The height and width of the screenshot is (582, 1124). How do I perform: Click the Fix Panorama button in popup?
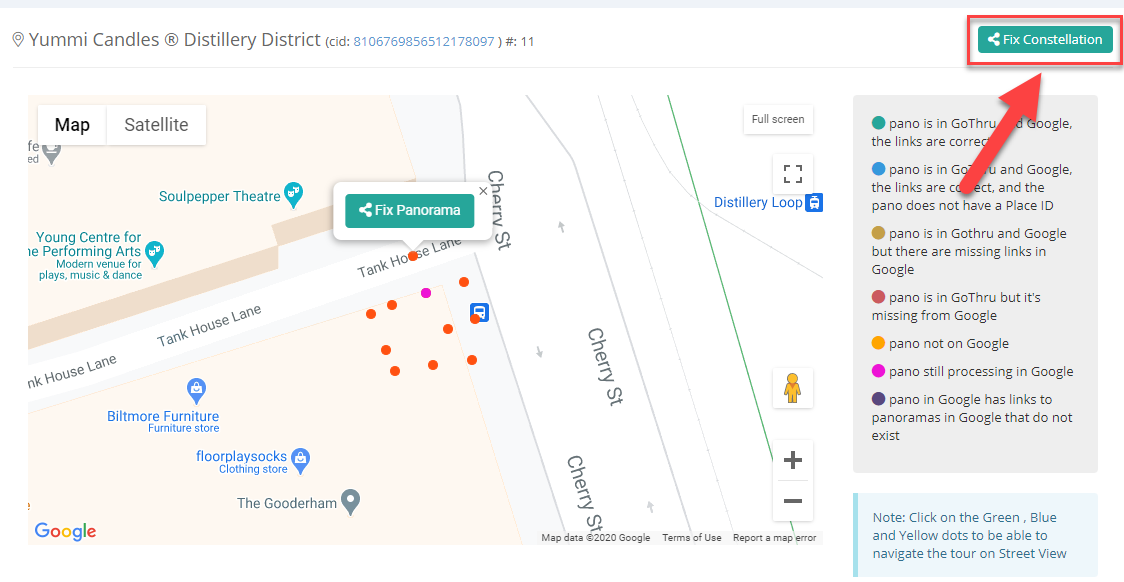pyautogui.click(x=409, y=211)
